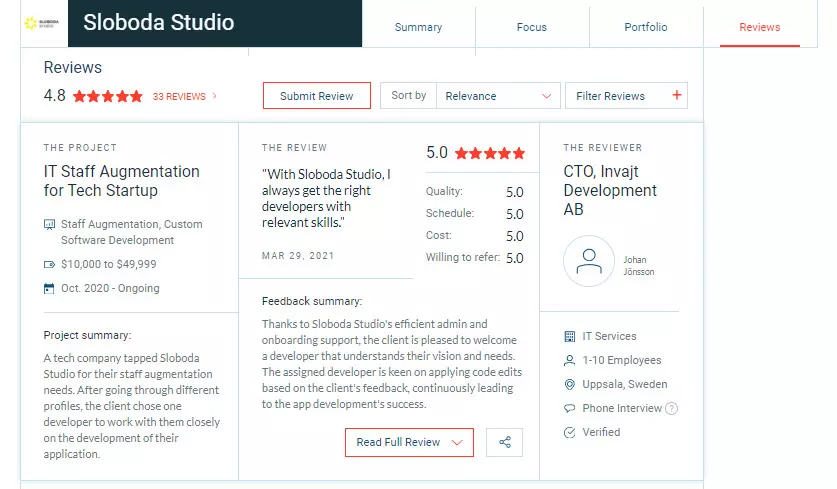Click the 1-10 Employees text

tap(622, 360)
